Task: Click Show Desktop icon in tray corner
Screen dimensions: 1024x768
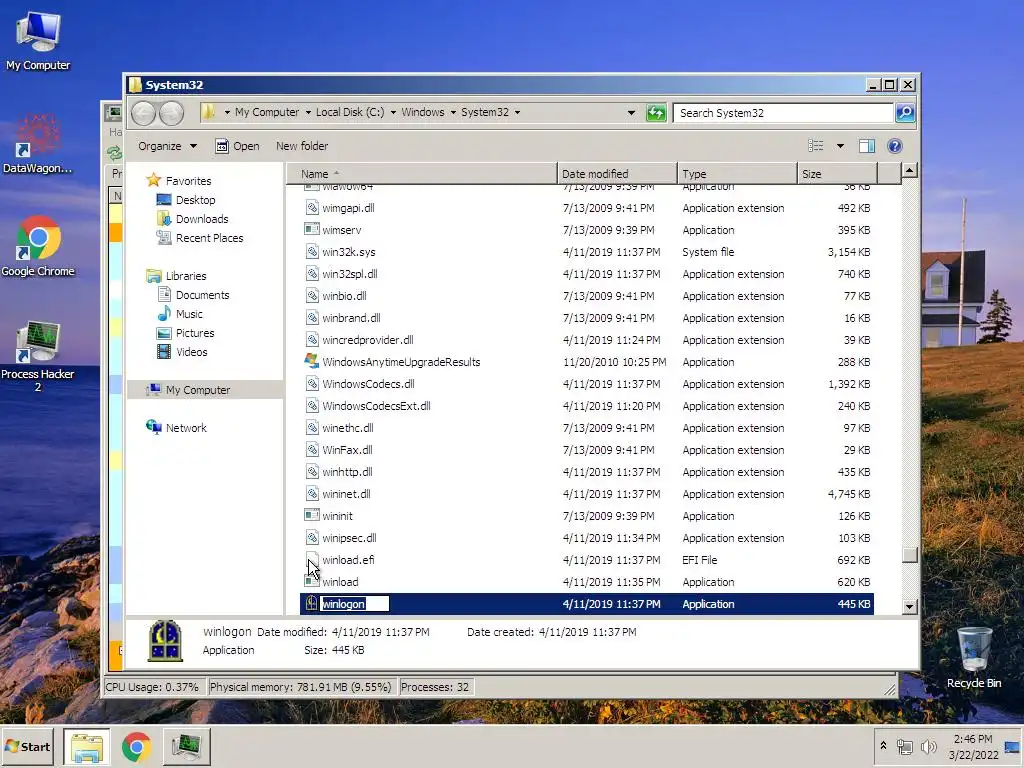Action: tap(1012, 746)
